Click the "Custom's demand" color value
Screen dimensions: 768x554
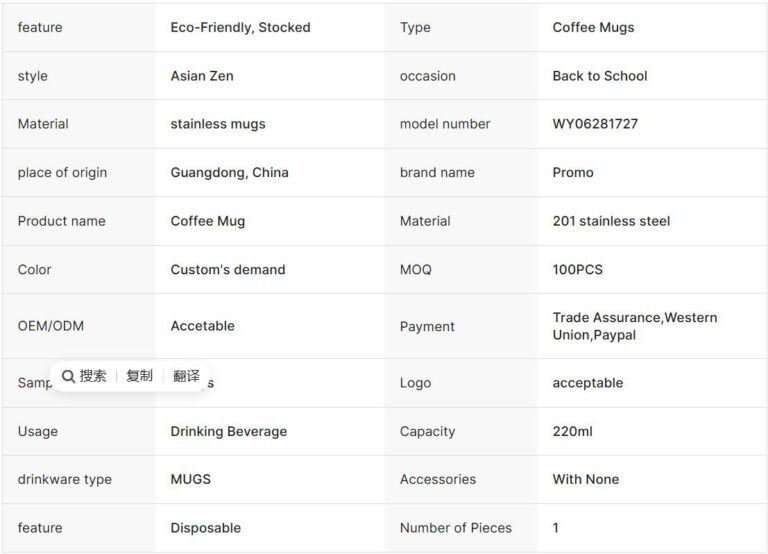[x=228, y=270]
